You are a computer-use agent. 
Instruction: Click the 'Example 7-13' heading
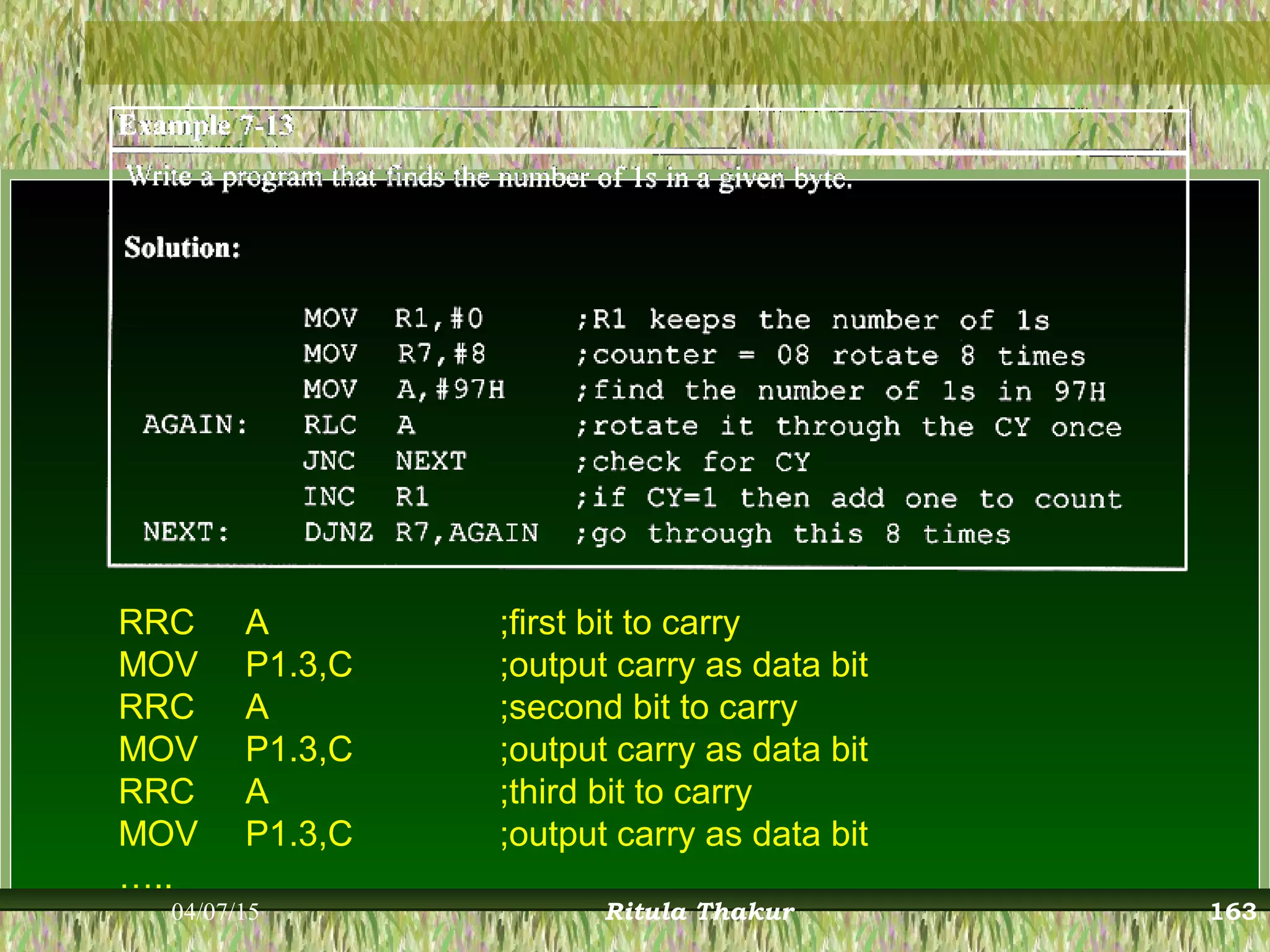pos(206,126)
